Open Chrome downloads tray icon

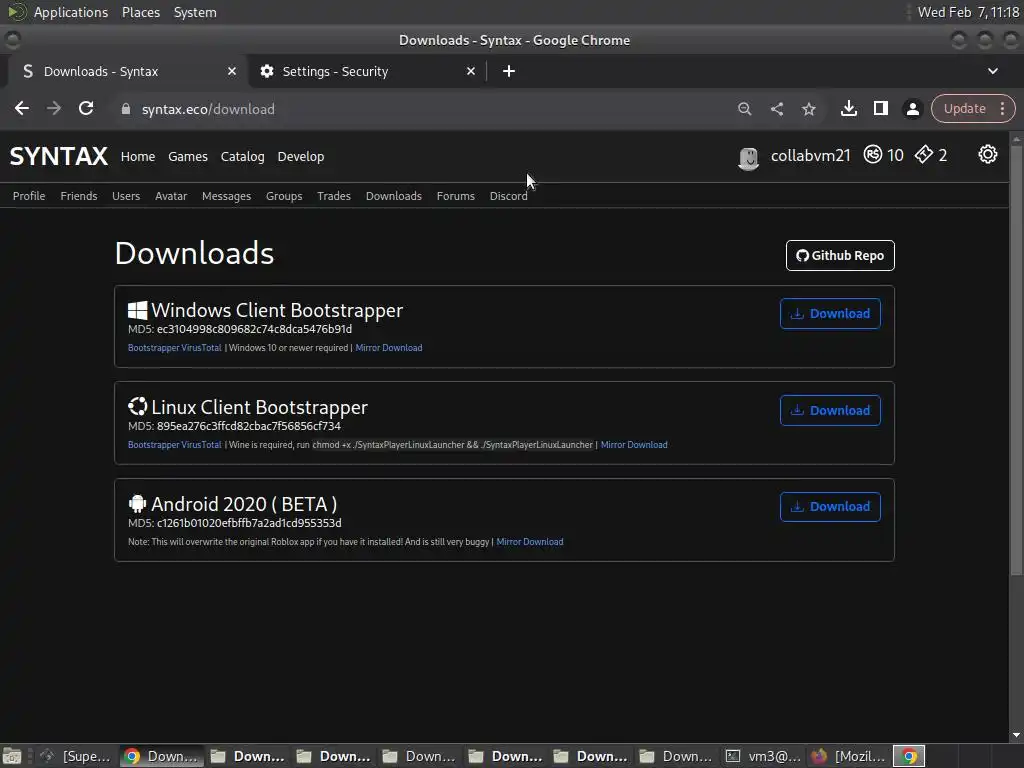[x=848, y=108]
